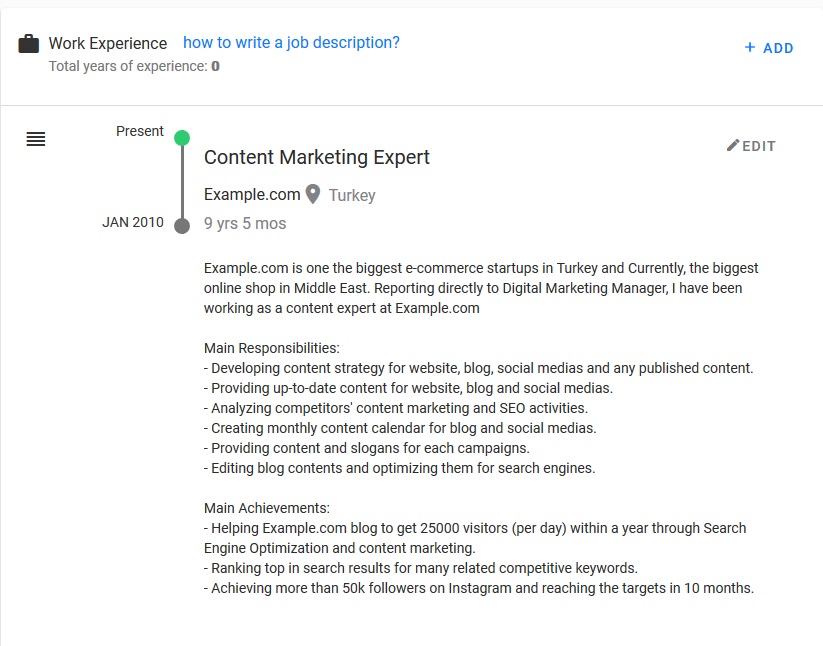Click the plus icon beside ADD
Image resolution: width=823 pixels, height=646 pixels.
750,47
